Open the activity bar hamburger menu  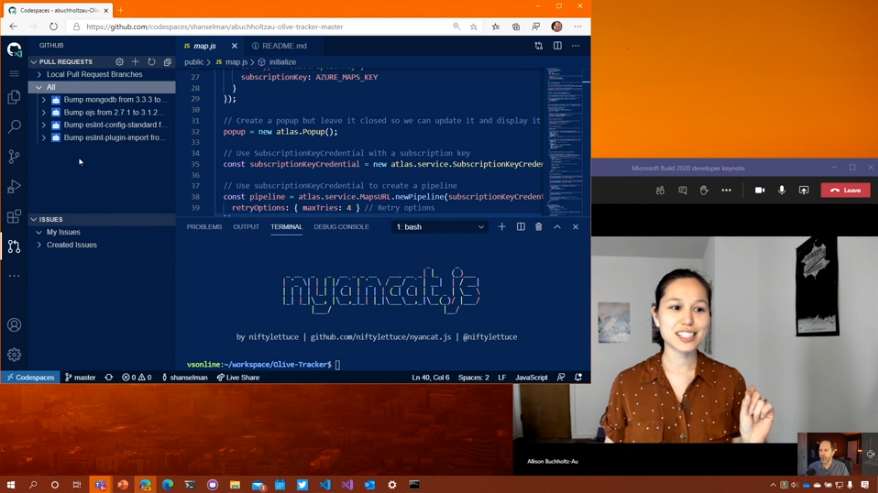[x=14, y=73]
